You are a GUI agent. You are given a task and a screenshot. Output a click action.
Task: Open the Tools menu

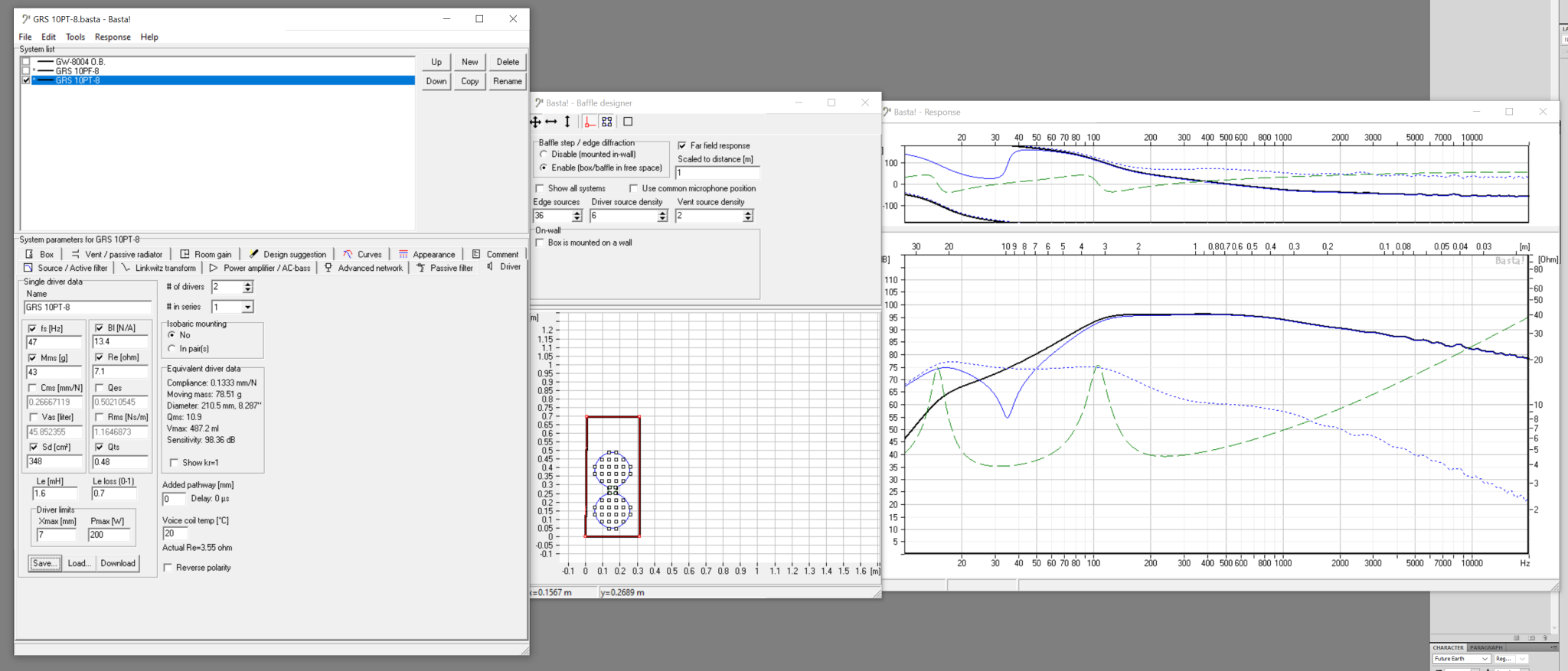point(75,37)
